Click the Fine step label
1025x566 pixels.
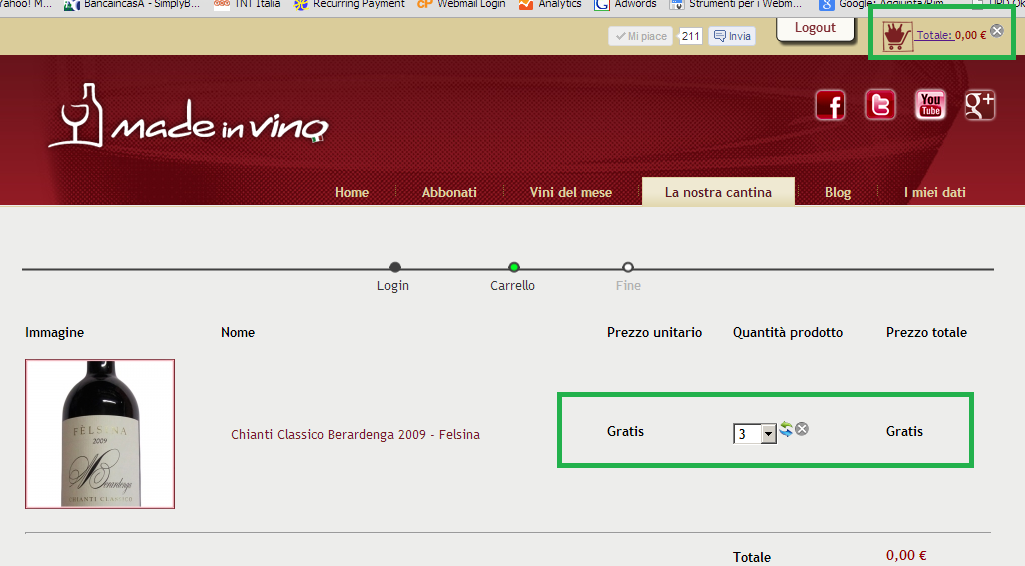click(x=628, y=286)
